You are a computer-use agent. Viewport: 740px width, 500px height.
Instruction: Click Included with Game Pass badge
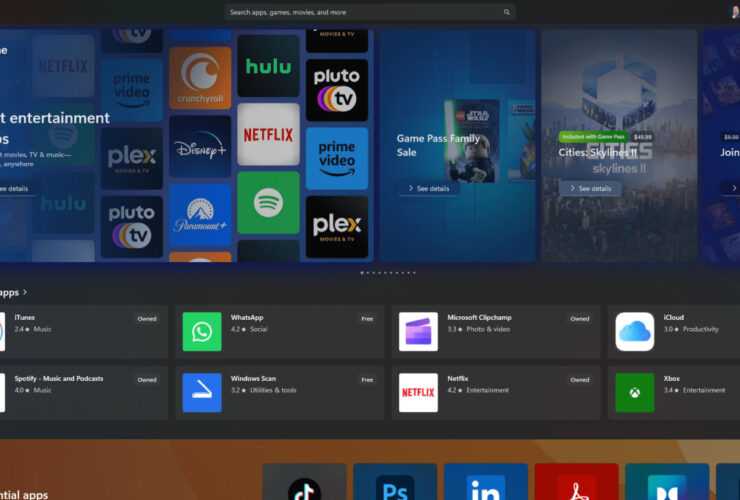[x=593, y=137]
